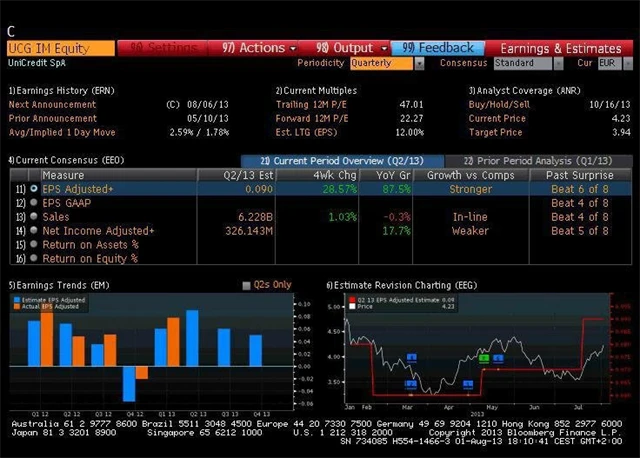Screen dimensions: 640x458
Task: Open the 99 Feedback button
Action: click(x=438, y=48)
